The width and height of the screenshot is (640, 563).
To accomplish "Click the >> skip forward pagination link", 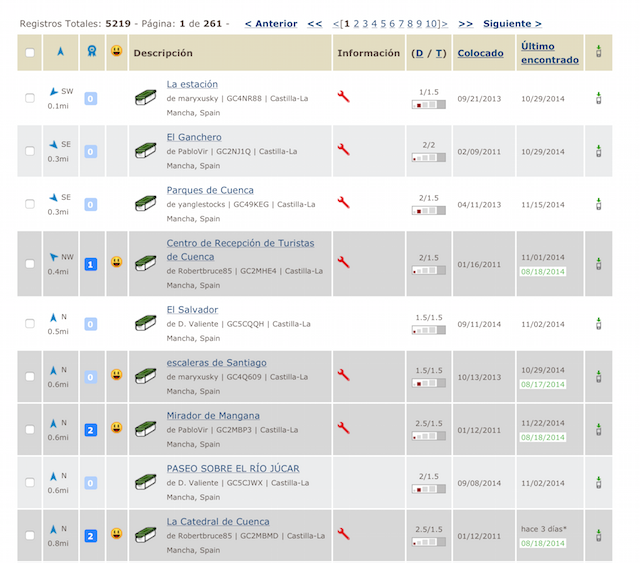I will tap(465, 23).
